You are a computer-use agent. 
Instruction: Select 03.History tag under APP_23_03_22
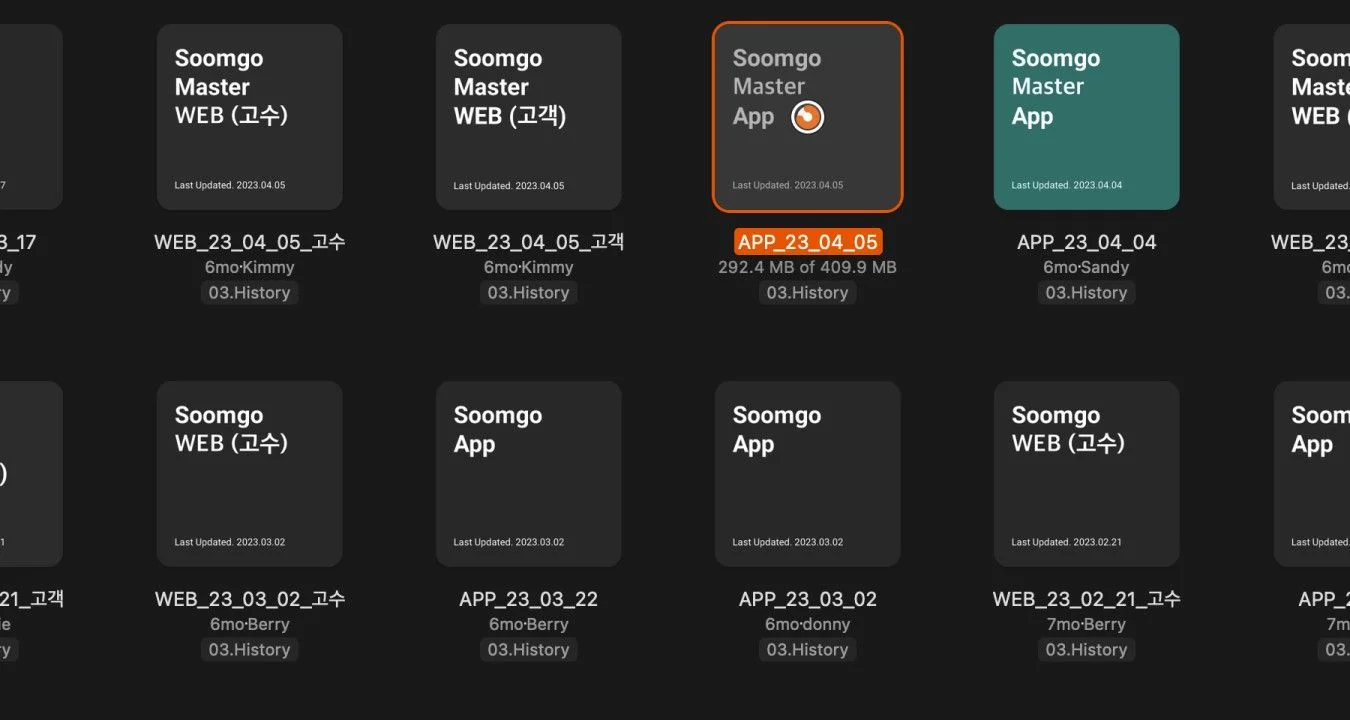point(528,650)
